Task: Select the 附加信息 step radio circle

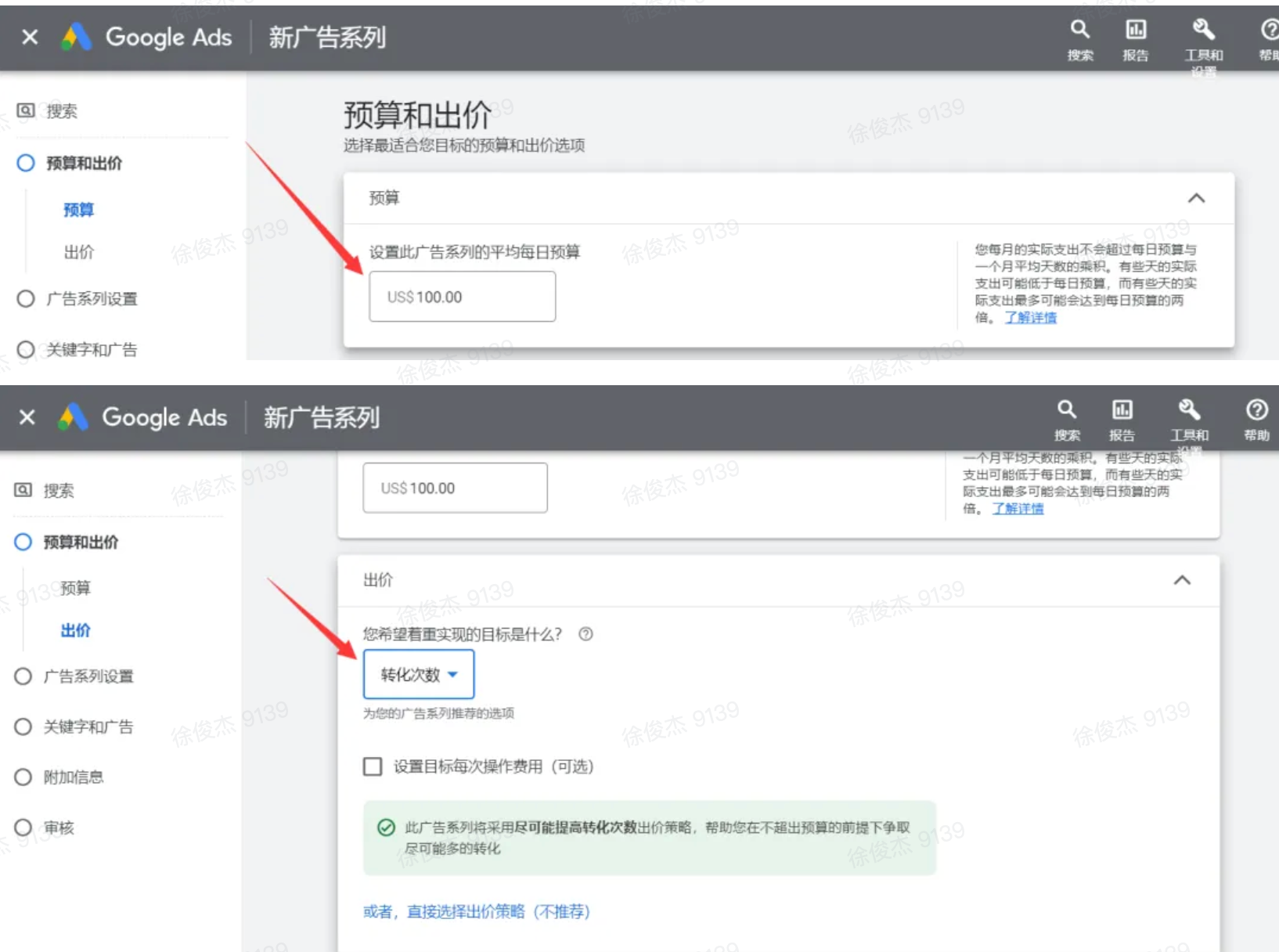Action: (x=23, y=777)
